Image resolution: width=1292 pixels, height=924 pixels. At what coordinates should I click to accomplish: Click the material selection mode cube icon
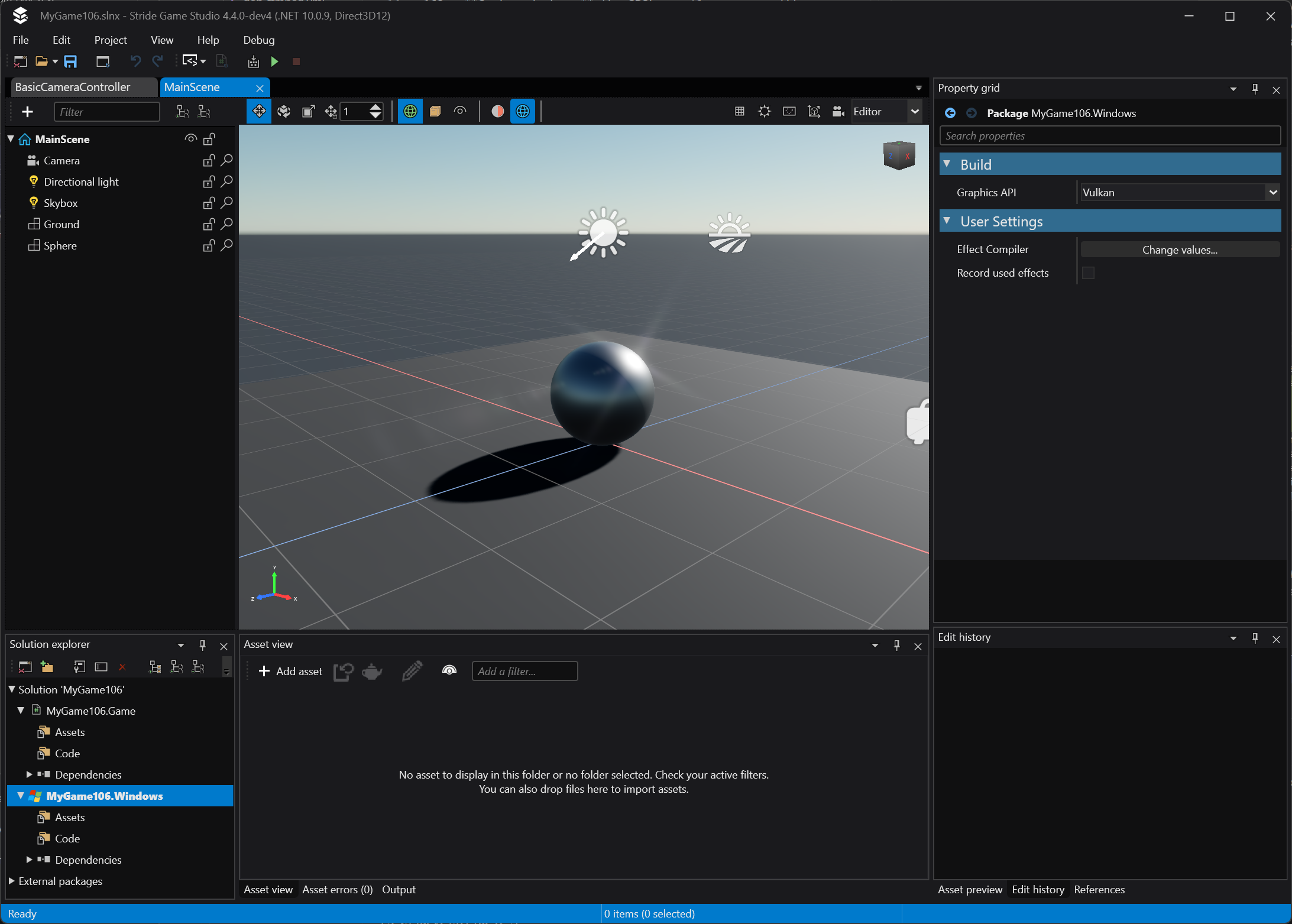click(x=435, y=111)
